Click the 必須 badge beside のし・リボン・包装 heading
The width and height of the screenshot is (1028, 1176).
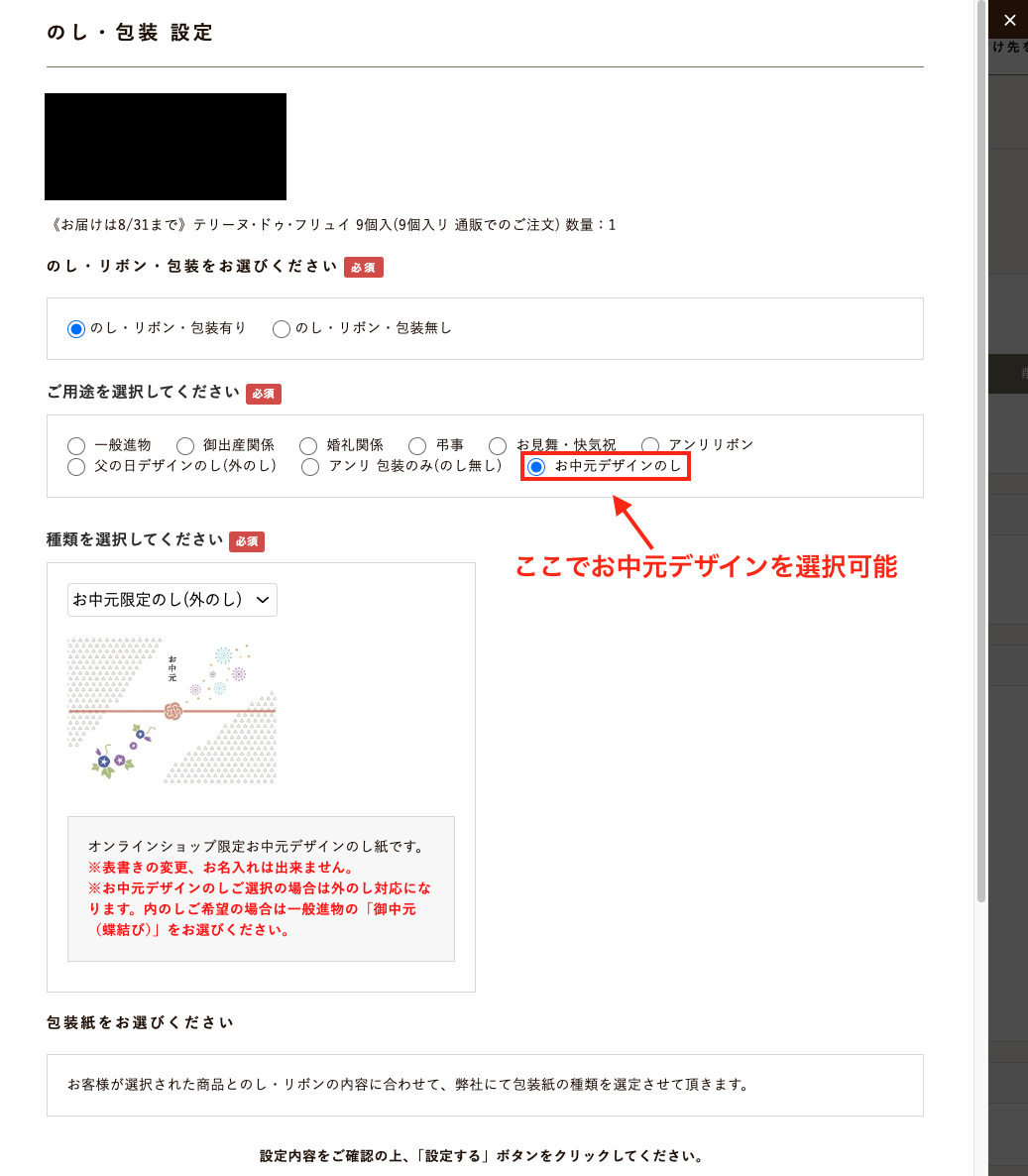(x=364, y=268)
